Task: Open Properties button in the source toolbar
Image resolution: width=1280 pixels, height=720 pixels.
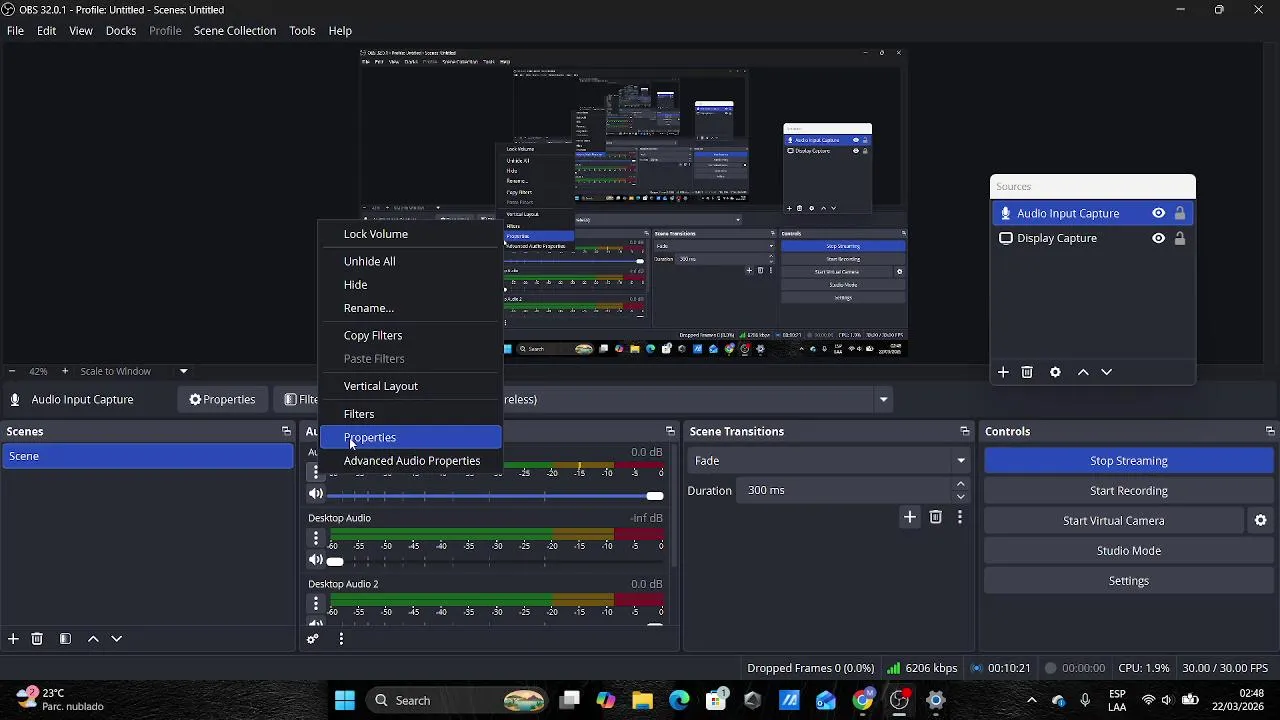Action: [x=222, y=400]
